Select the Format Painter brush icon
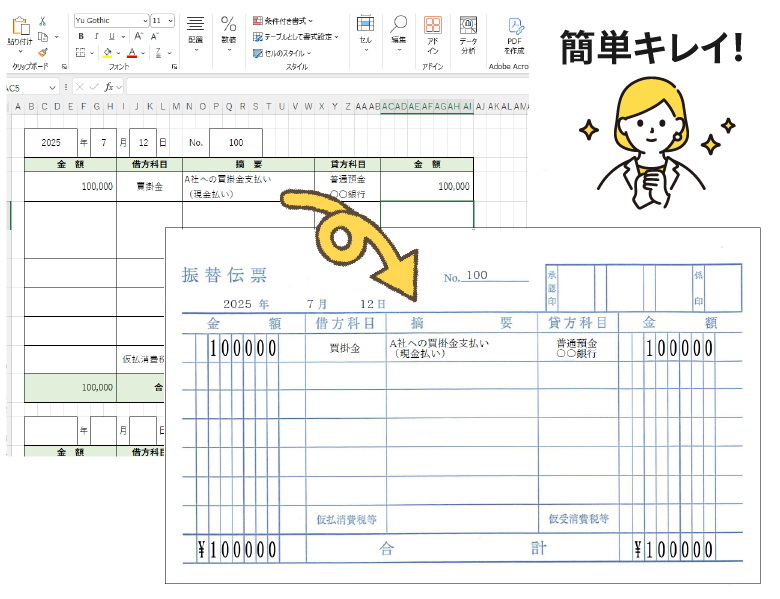The width and height of the screenshot is (780, 599). coord(43,52)
